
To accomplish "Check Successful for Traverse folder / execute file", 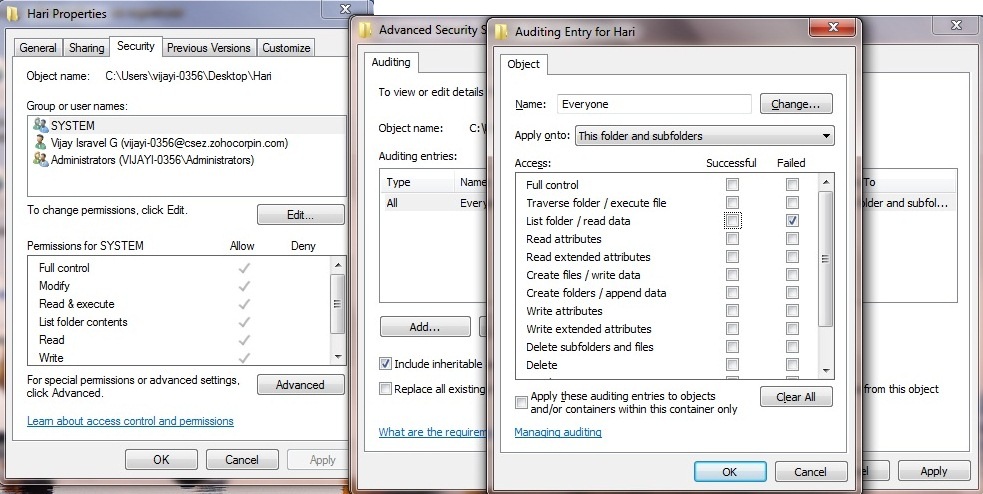I will [732, 203].
